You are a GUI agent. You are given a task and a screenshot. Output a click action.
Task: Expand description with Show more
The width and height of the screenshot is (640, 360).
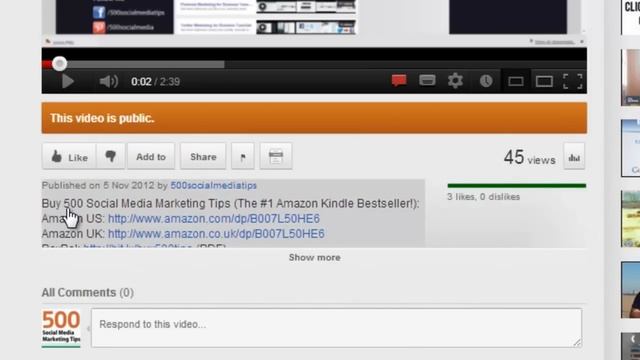[x=315, y=258]
